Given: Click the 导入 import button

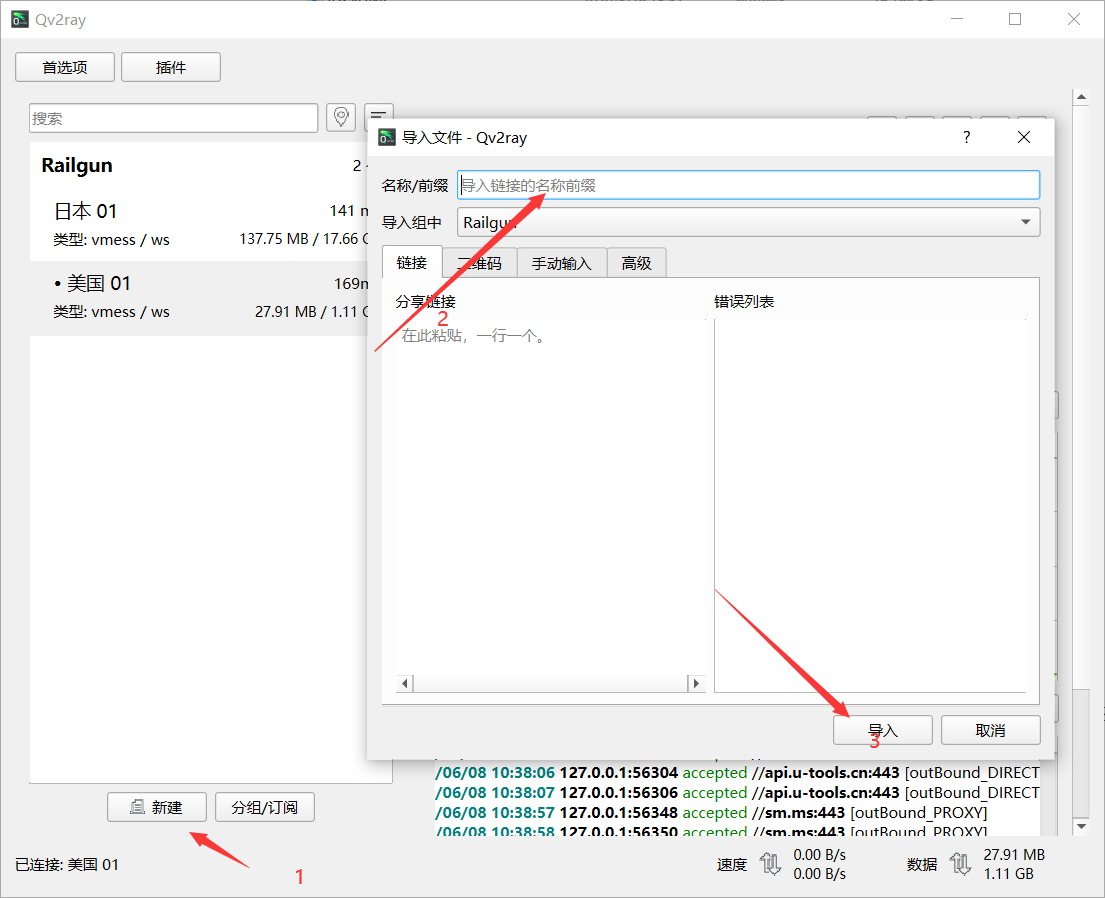Looking at the screenshot, I should (882, 730).
